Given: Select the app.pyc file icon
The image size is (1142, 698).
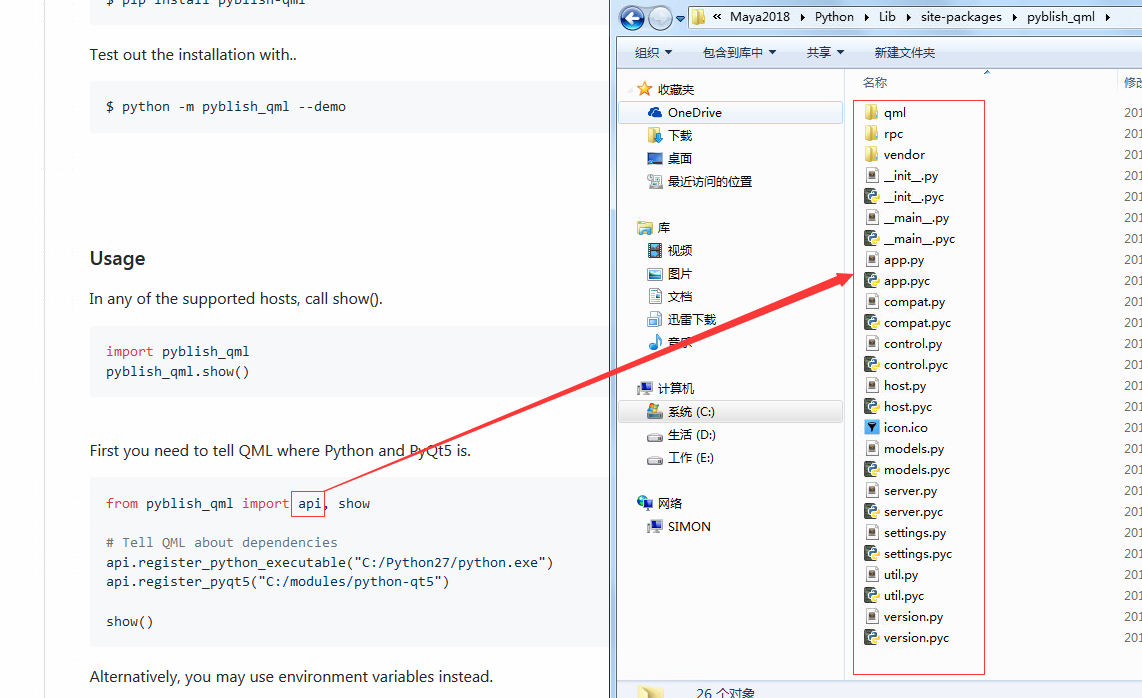Looking at the screenshot, I should click(x=872, y=281).
